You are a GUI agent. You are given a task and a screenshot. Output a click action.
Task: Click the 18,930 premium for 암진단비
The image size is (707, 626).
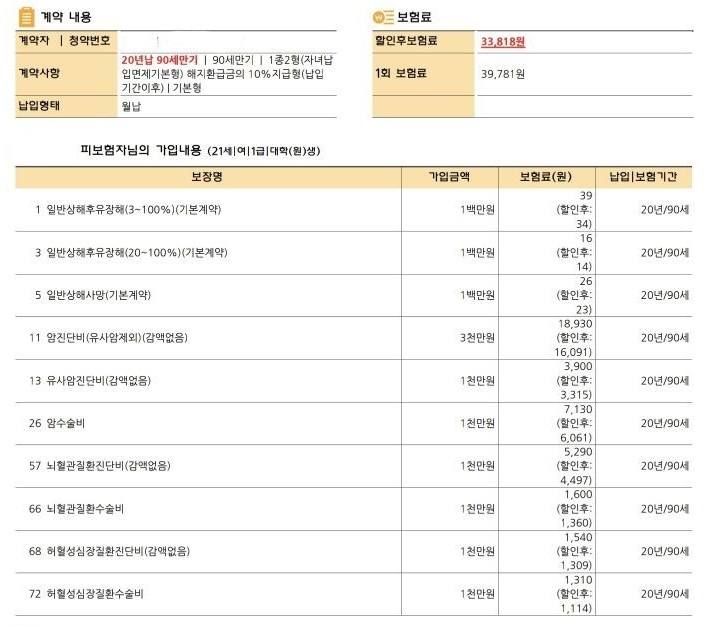pyautogui.click(x=575, y=324)
